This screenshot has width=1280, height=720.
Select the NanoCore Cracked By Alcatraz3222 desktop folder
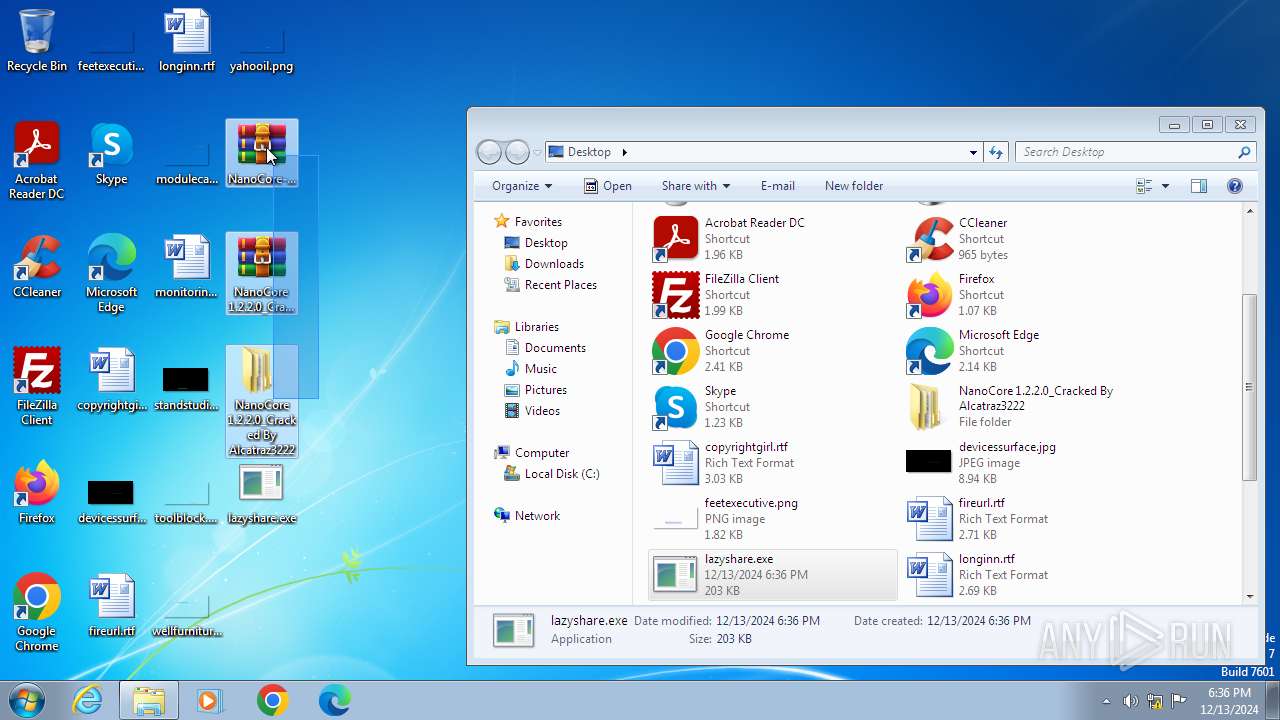261,401
